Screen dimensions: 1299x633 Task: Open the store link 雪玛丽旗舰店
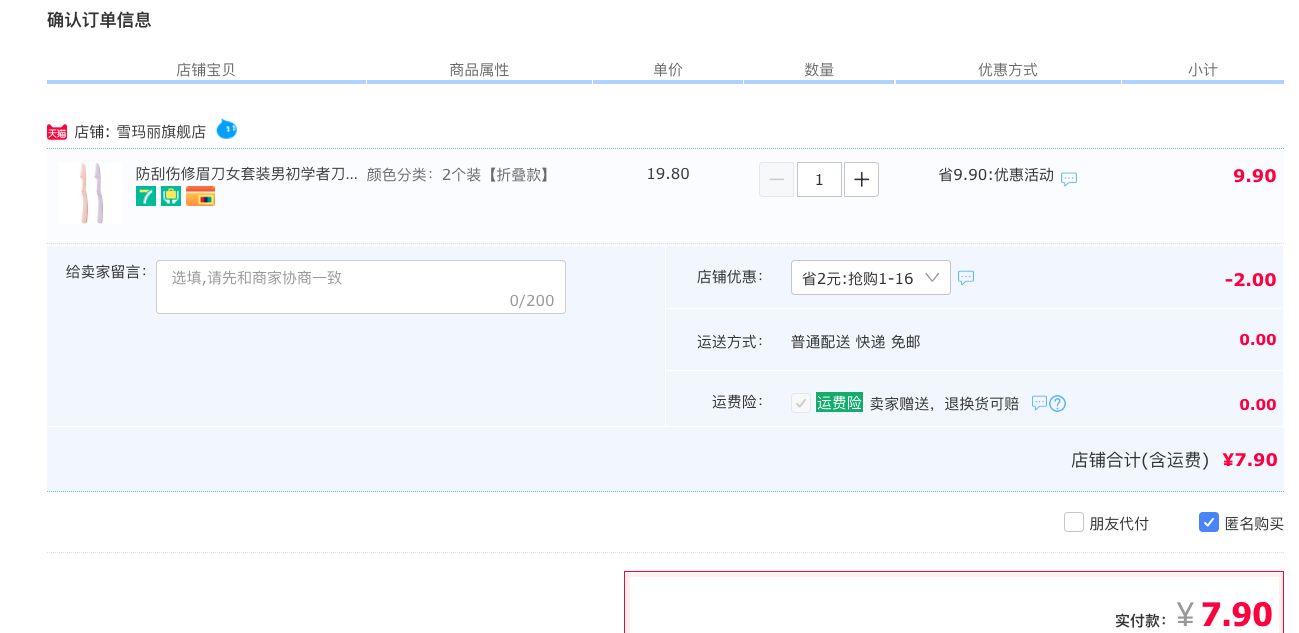(161, 132)
